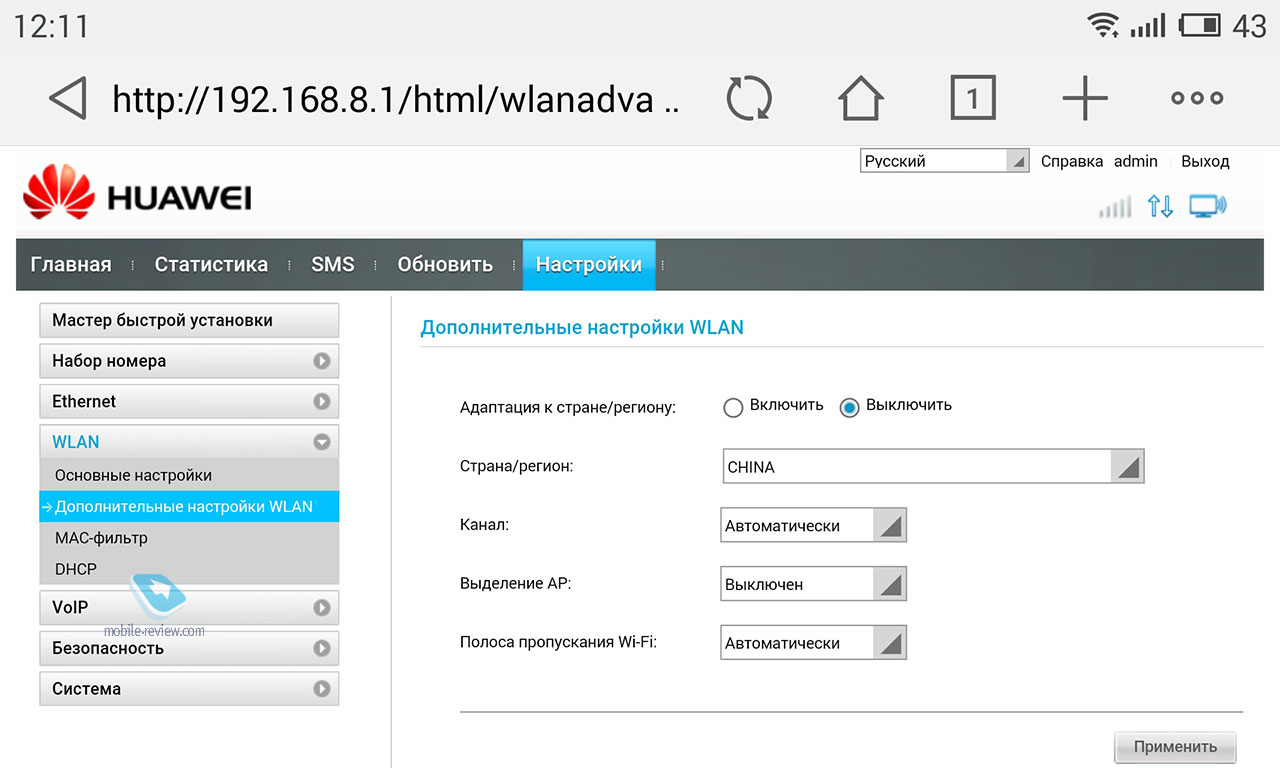1280x768 pixels.
Task: Open the Канал dropdown
Action: coord(812,526)
